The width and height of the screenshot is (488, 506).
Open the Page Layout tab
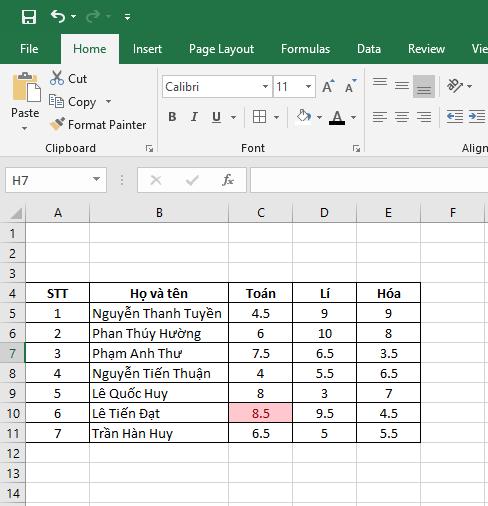221,49
